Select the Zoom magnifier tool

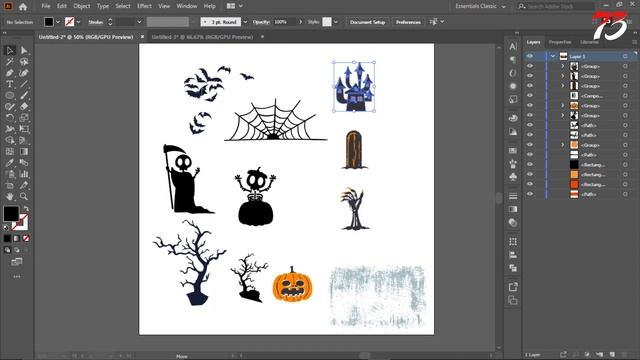24,196
